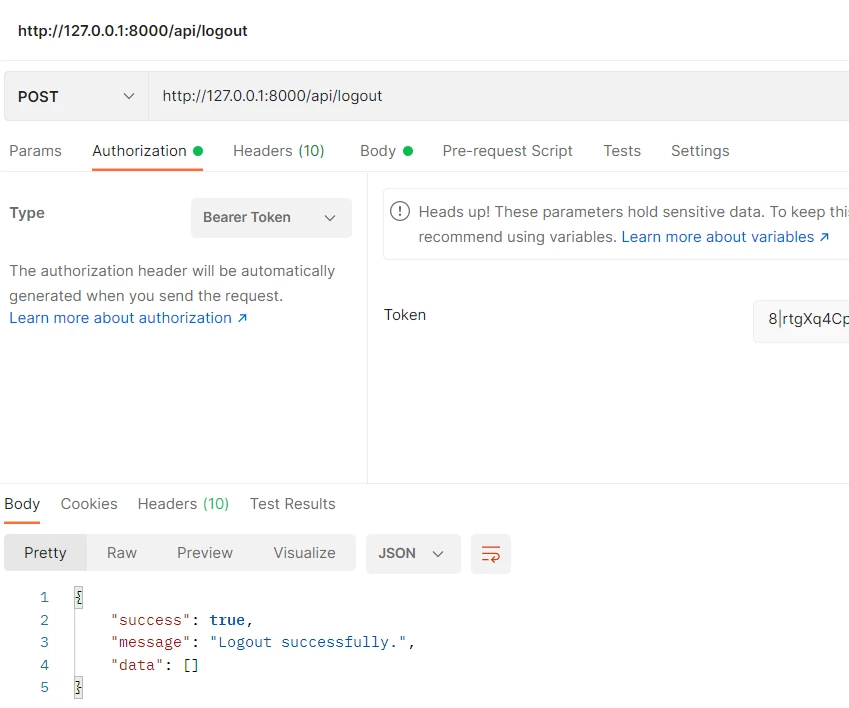Open the Bearer Token type dropdown

[270, 217]
